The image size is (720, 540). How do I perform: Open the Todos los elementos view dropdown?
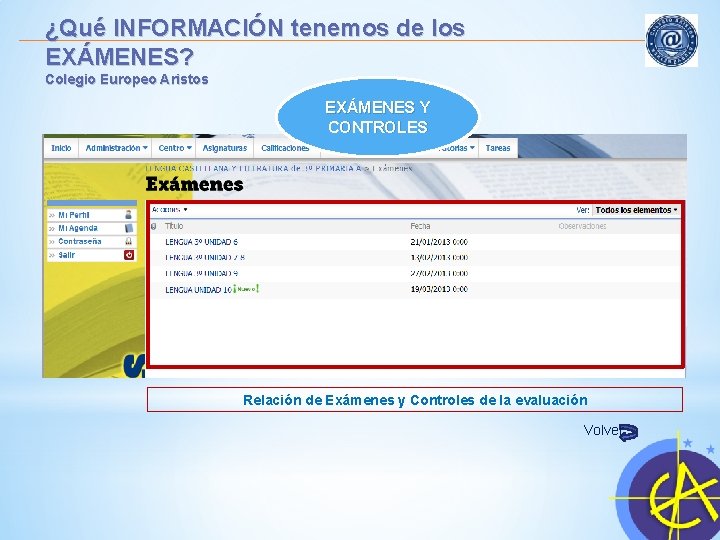click(636, 210)
